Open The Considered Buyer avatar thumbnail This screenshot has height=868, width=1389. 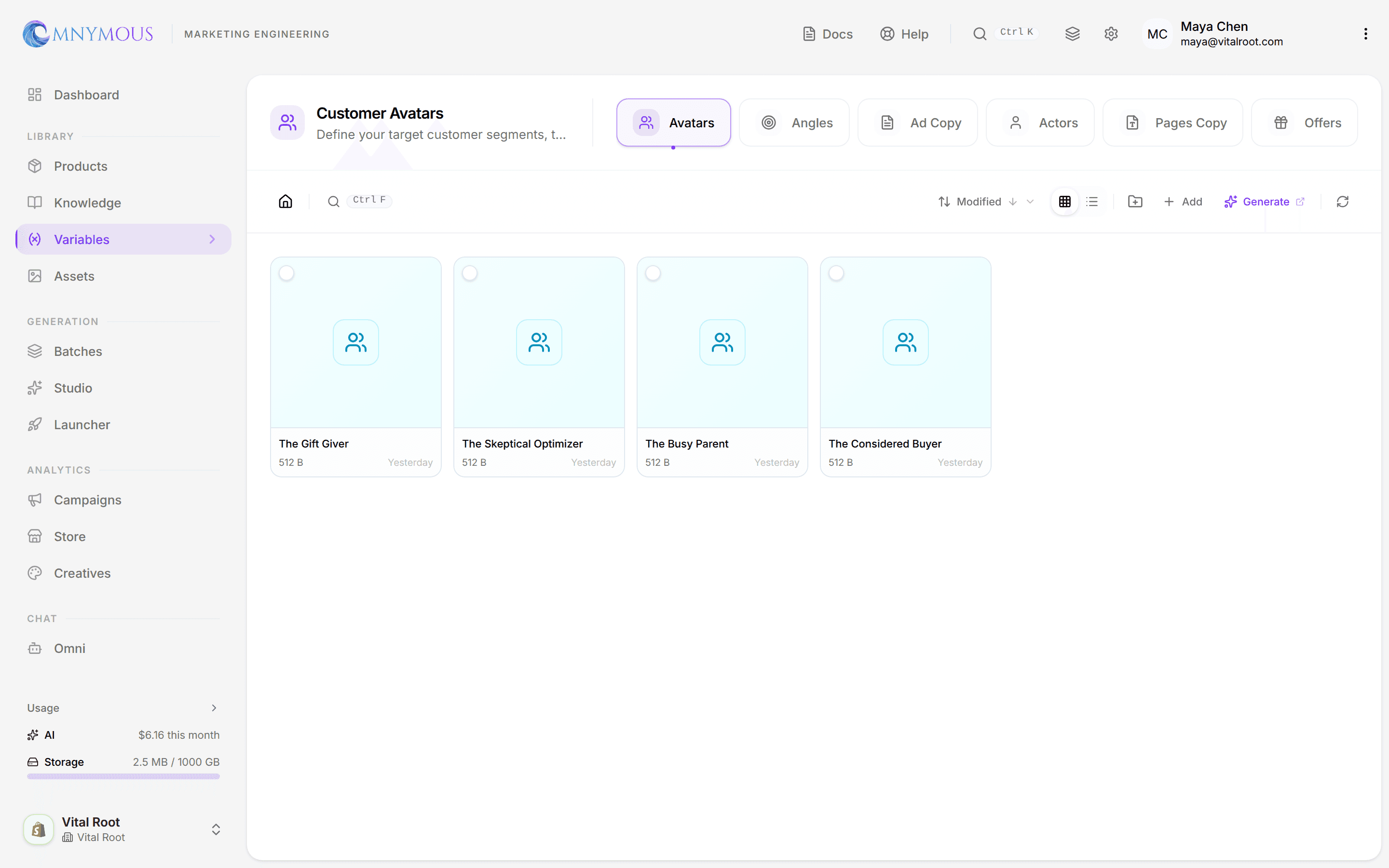tap(906, 342)
